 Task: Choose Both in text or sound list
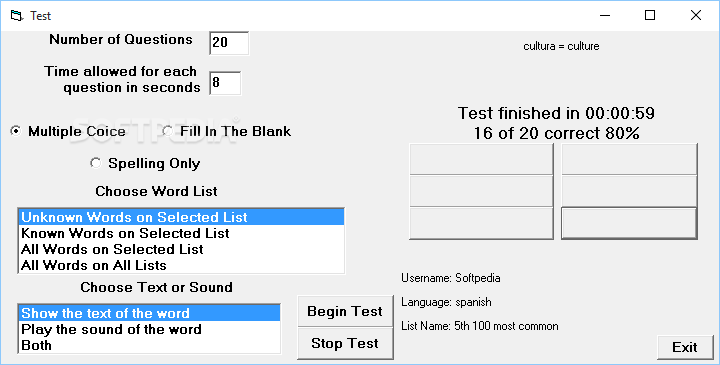(149, 345)
